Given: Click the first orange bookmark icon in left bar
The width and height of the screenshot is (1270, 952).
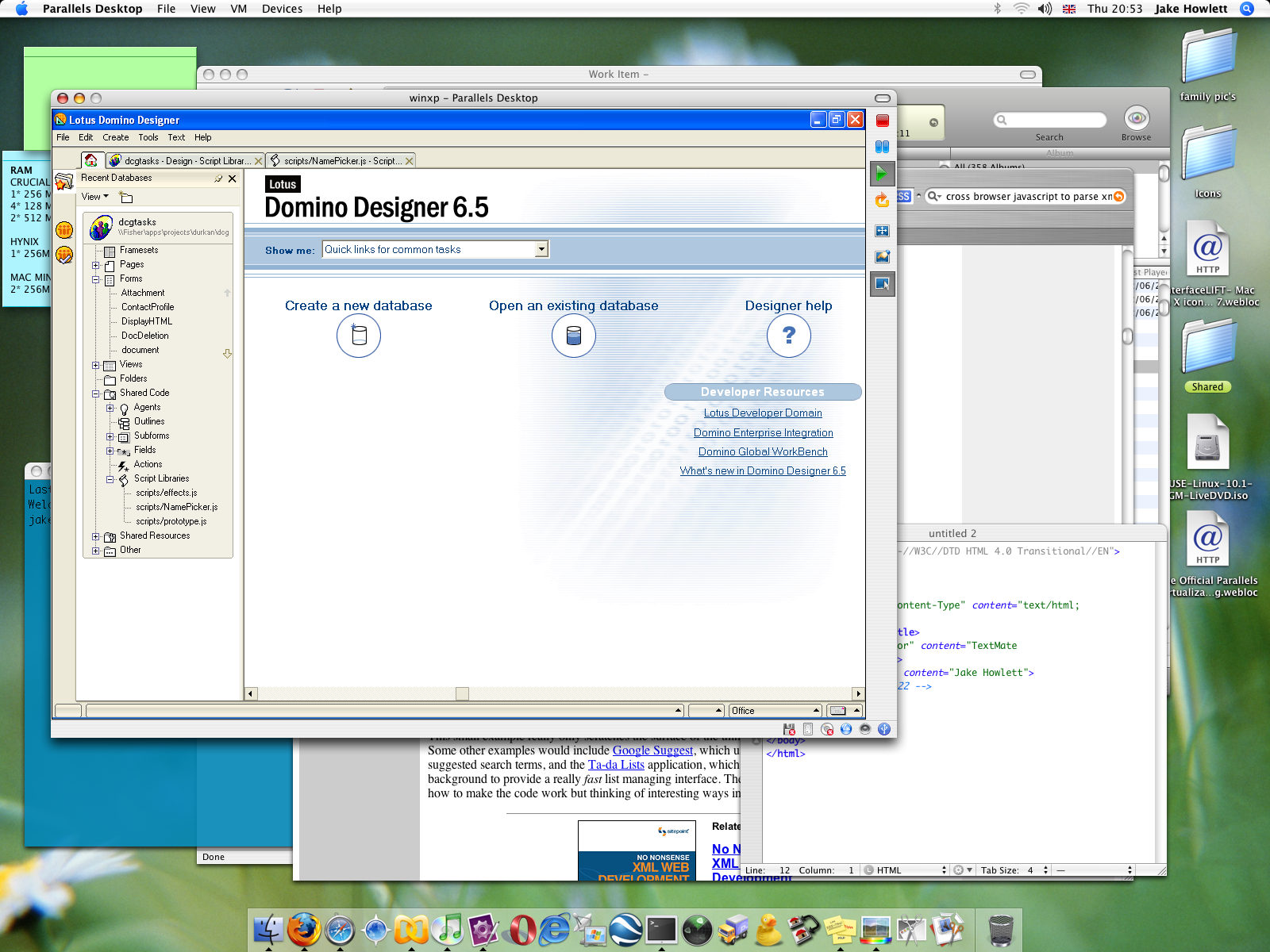Looking at the screenshot, I should click(64, 230).
